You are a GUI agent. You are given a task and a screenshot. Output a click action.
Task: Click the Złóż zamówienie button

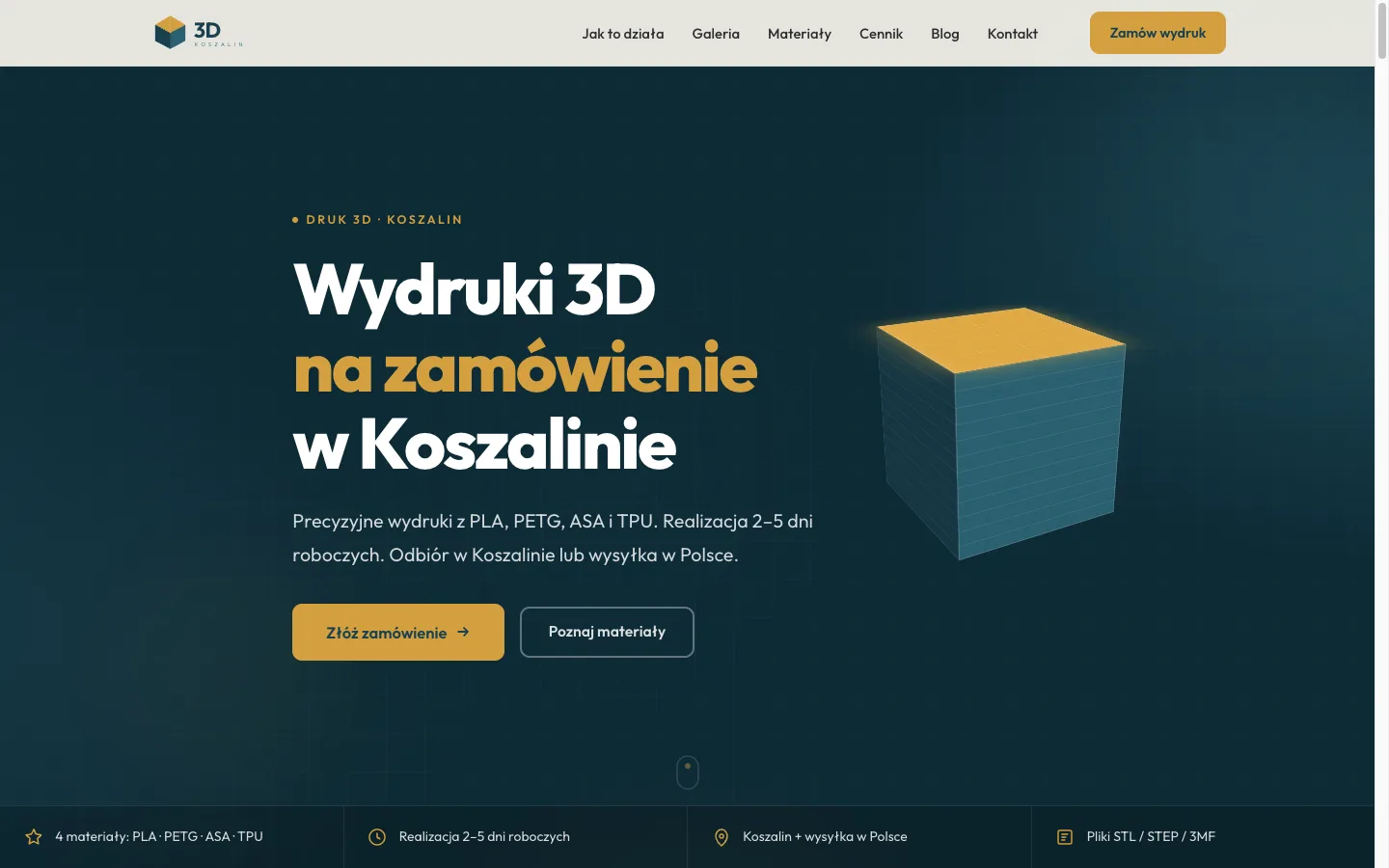pos(398,632)
